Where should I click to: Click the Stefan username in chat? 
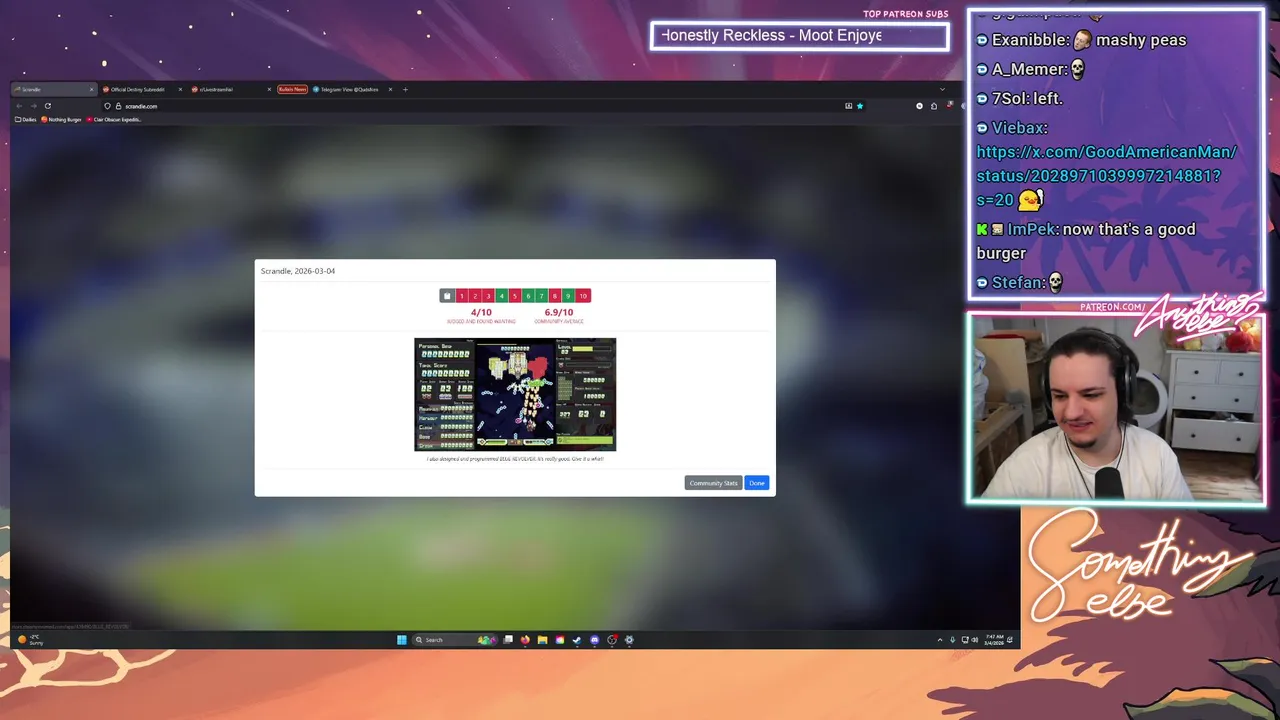click(1018, 283)
